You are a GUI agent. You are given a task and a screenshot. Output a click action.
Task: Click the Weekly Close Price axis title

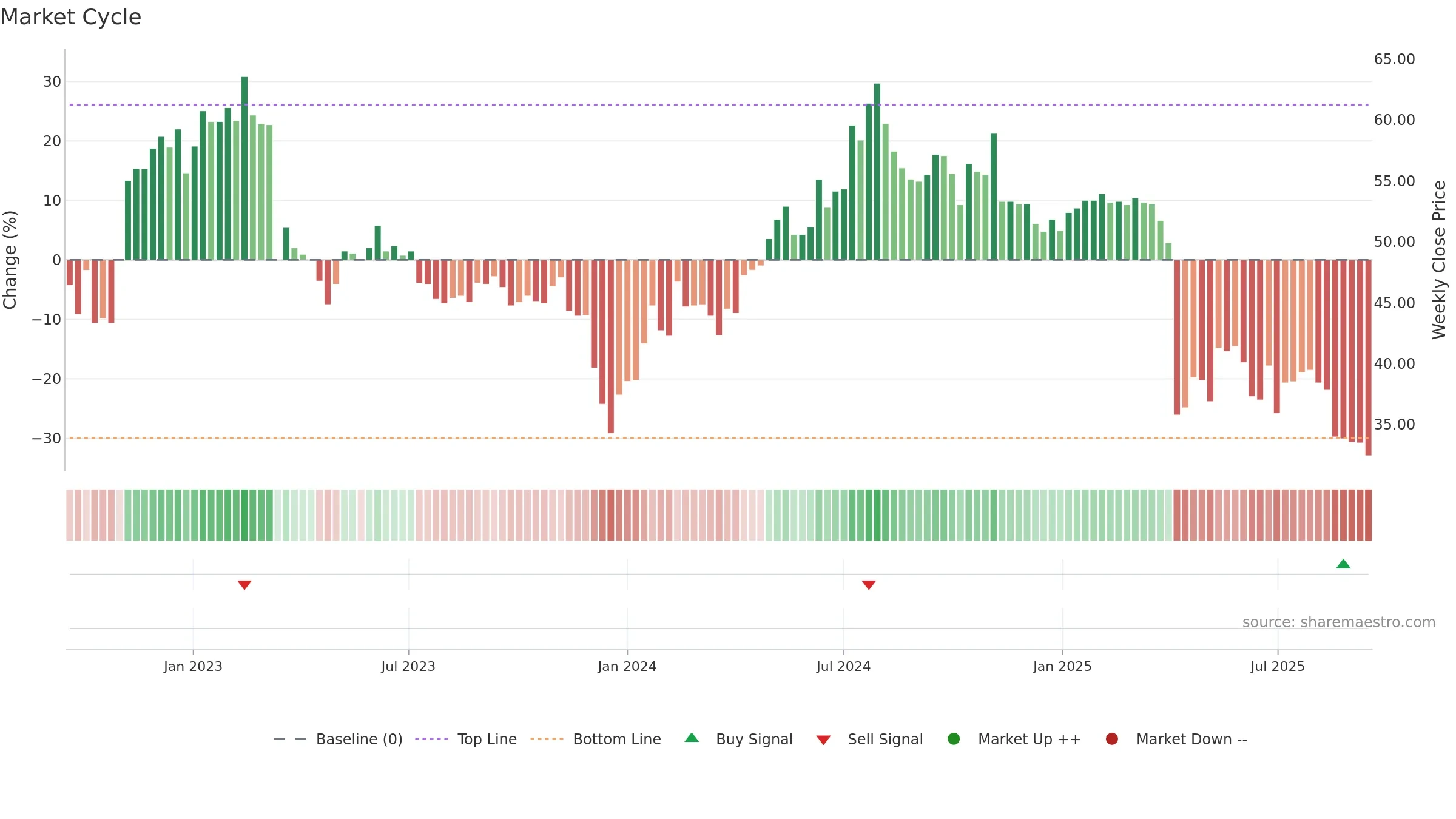tap(1440, 260)
